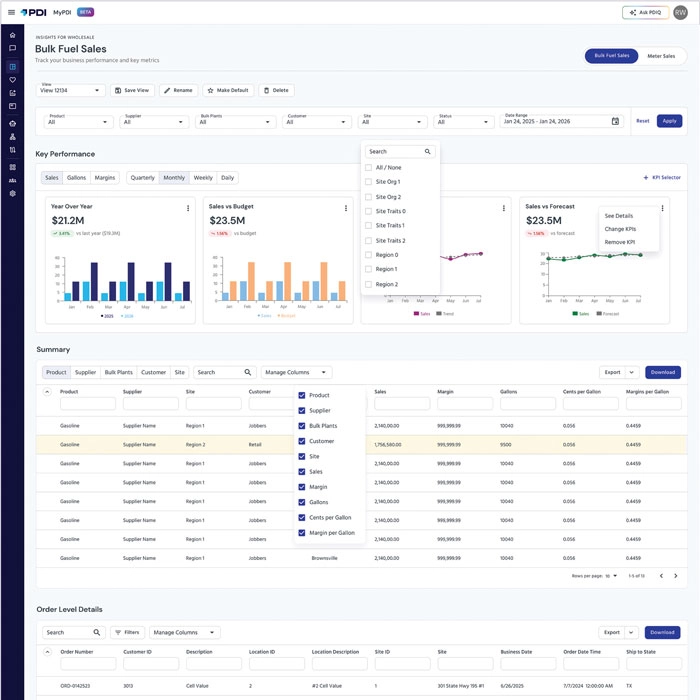Open Manage Columns dropdown in Order Level Details
The image size is (700, 700).
click(185, 632)
